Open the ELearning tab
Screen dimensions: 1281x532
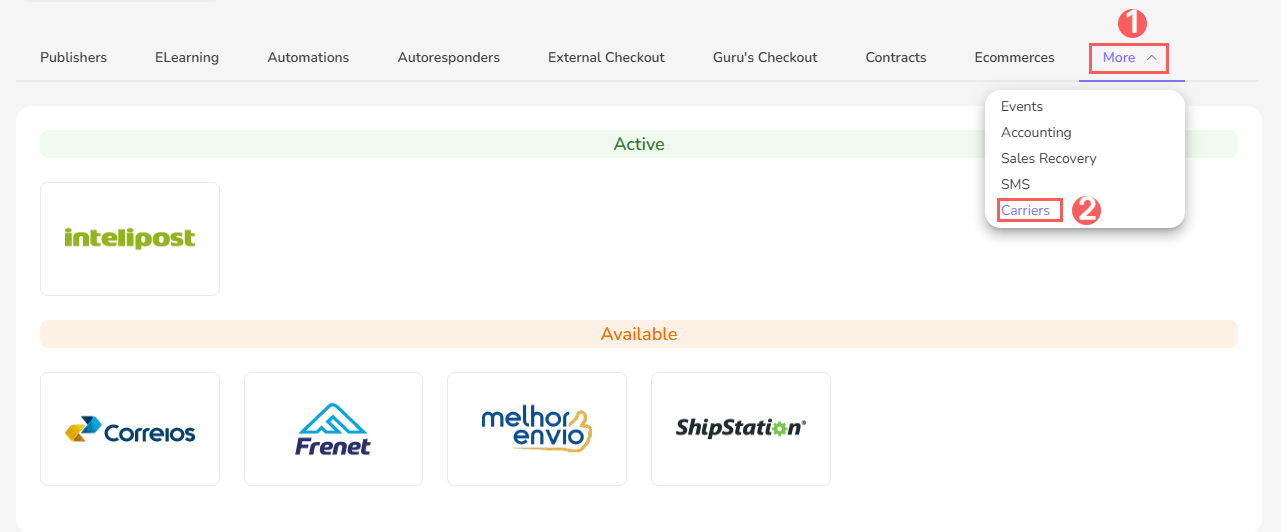point(187,57)
